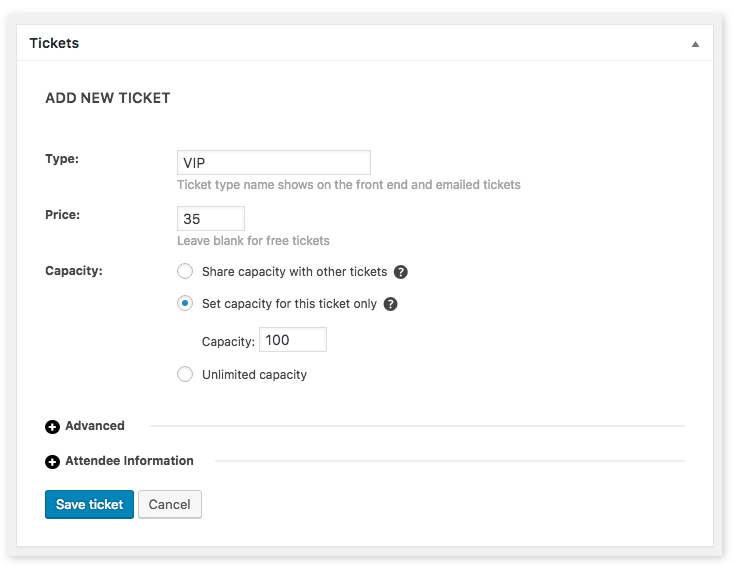Screen dimensions: 734x565
Task: Choose the Unlimited capacity radio option
Action: tap(185, 374)
